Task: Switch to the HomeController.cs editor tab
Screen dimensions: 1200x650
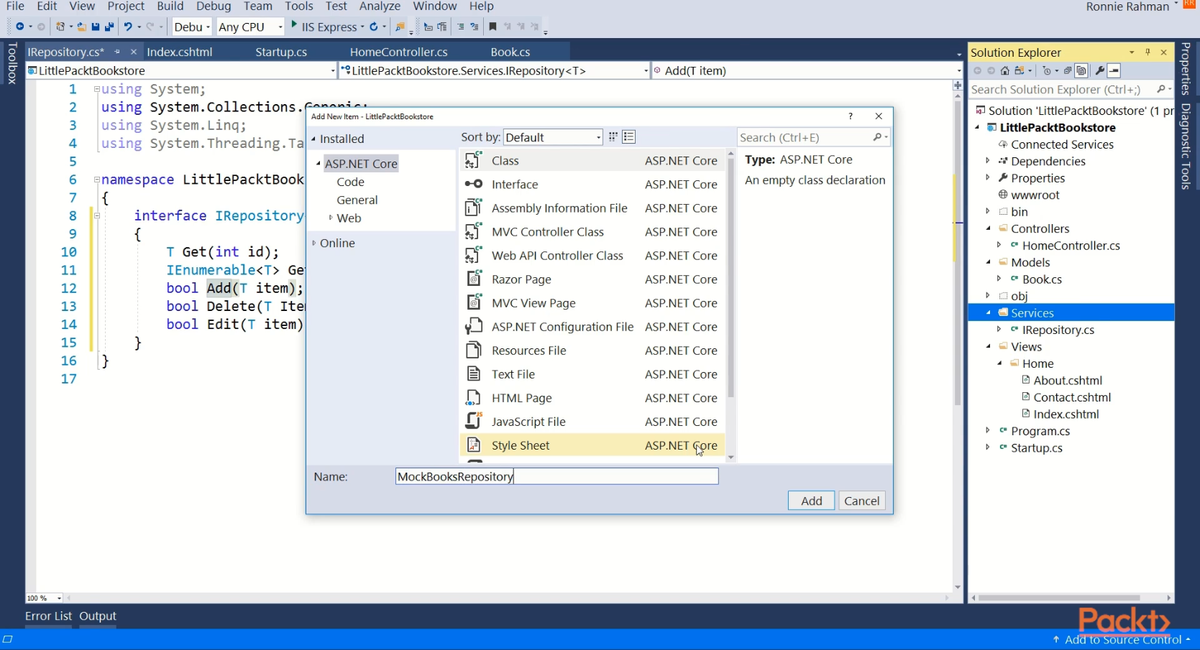Action: pyautogui.click(x=399, y=52)
